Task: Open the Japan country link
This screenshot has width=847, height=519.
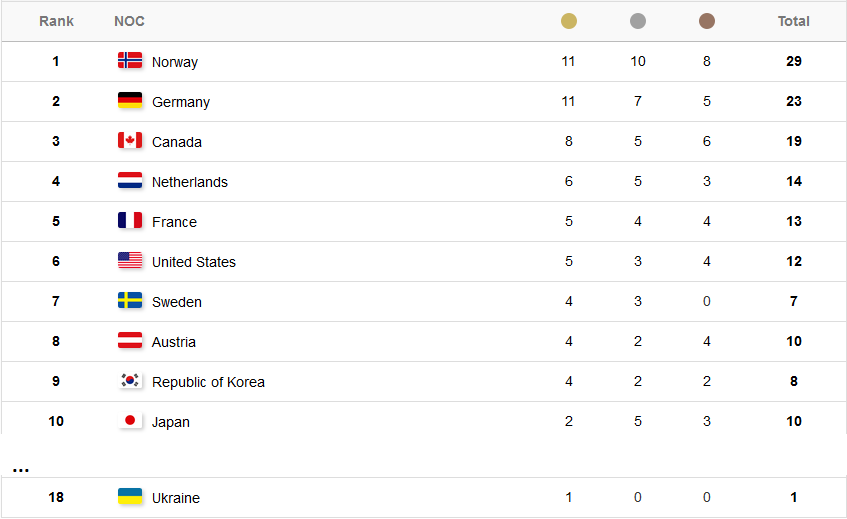Action: [x=171, y=422]
